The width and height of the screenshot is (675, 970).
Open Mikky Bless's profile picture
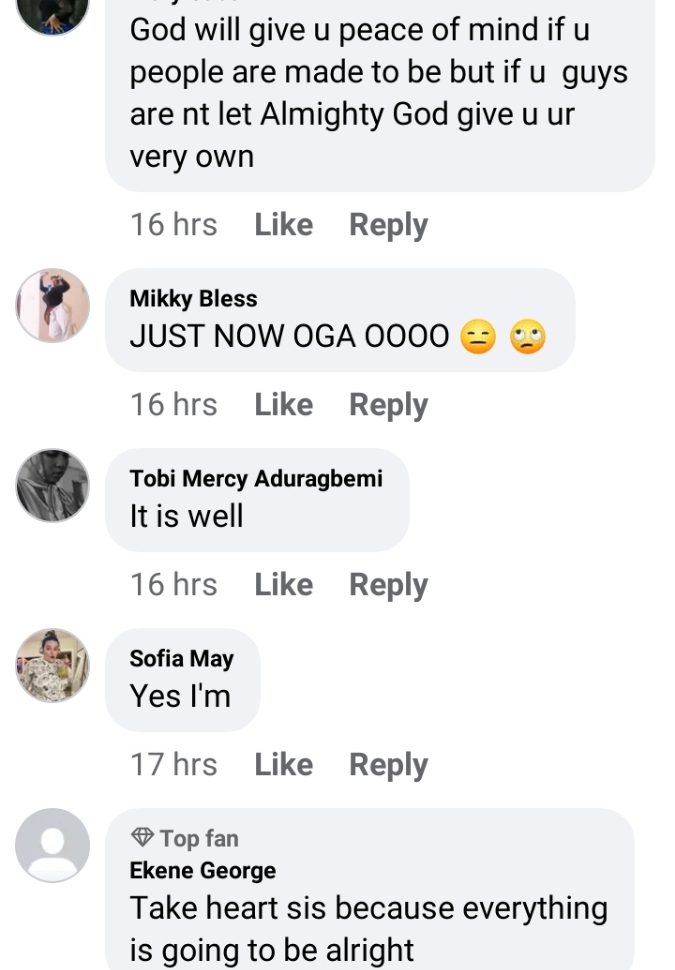pos(52,305)
